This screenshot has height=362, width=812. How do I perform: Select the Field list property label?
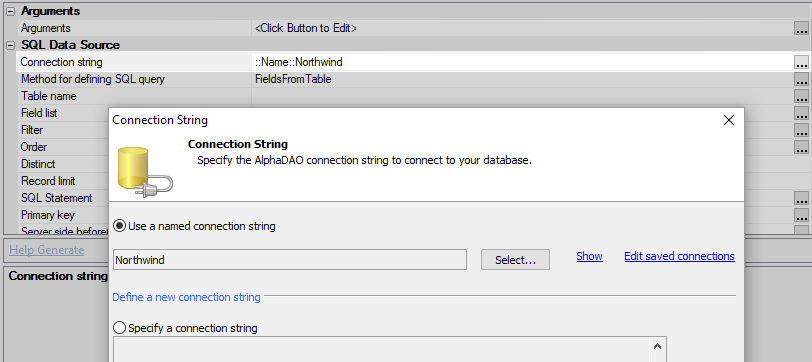point(39,113)
